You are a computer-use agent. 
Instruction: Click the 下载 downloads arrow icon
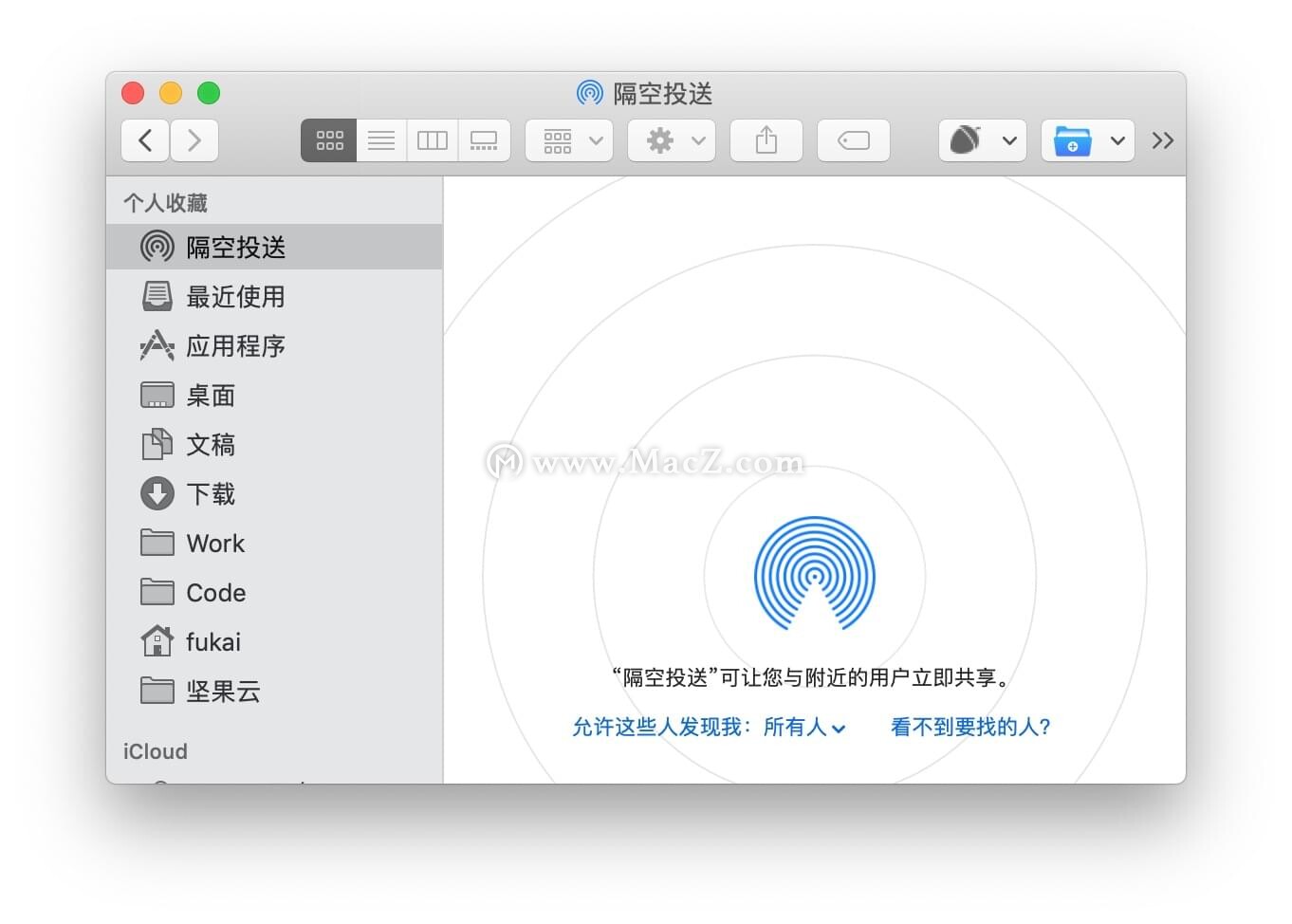coord(157,493)
